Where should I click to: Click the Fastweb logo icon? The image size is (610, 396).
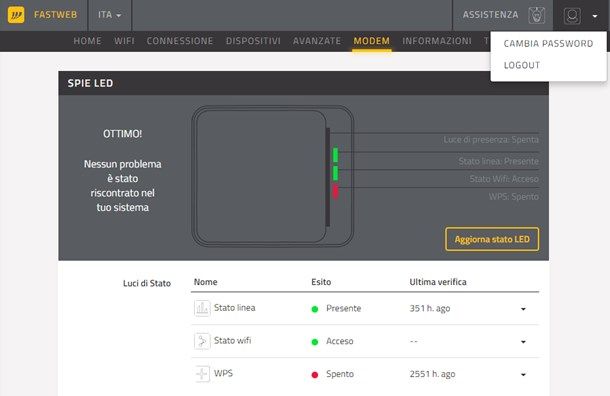pyautogui.click(x=16, y=15)
